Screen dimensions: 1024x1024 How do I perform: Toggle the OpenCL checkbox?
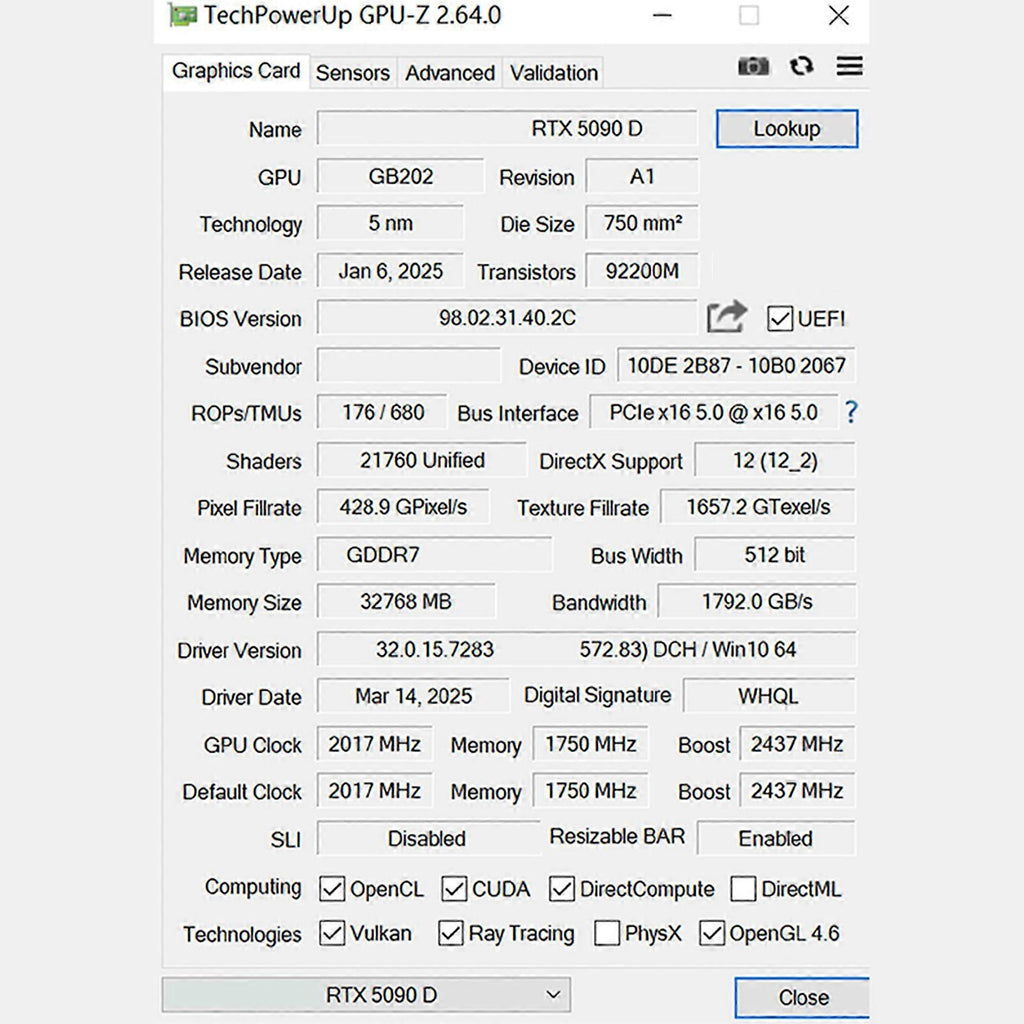point(332,888)
